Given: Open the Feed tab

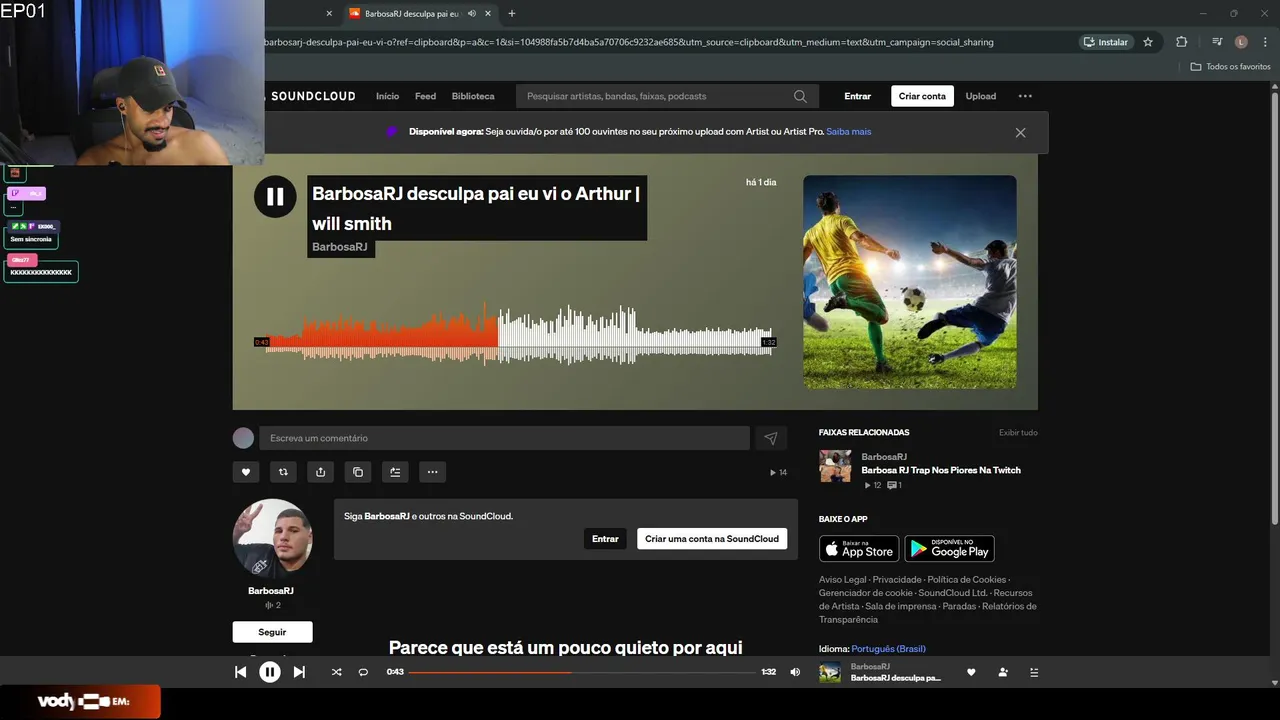Looking at the screenshot, I should click(425, 96).
